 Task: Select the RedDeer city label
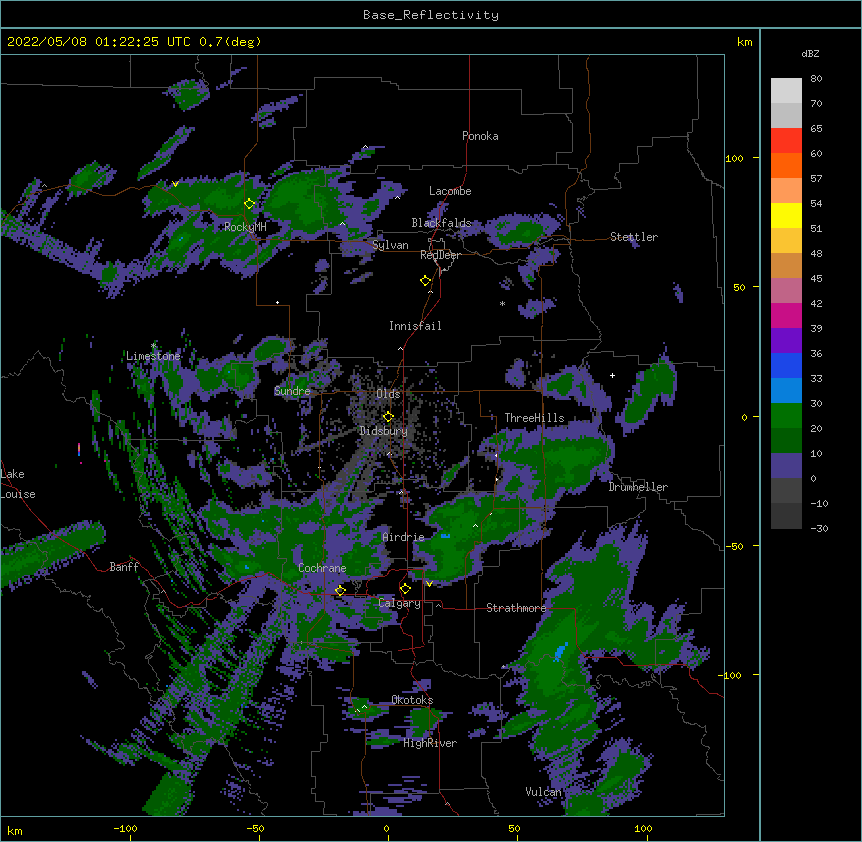click(x=440, y=255)
